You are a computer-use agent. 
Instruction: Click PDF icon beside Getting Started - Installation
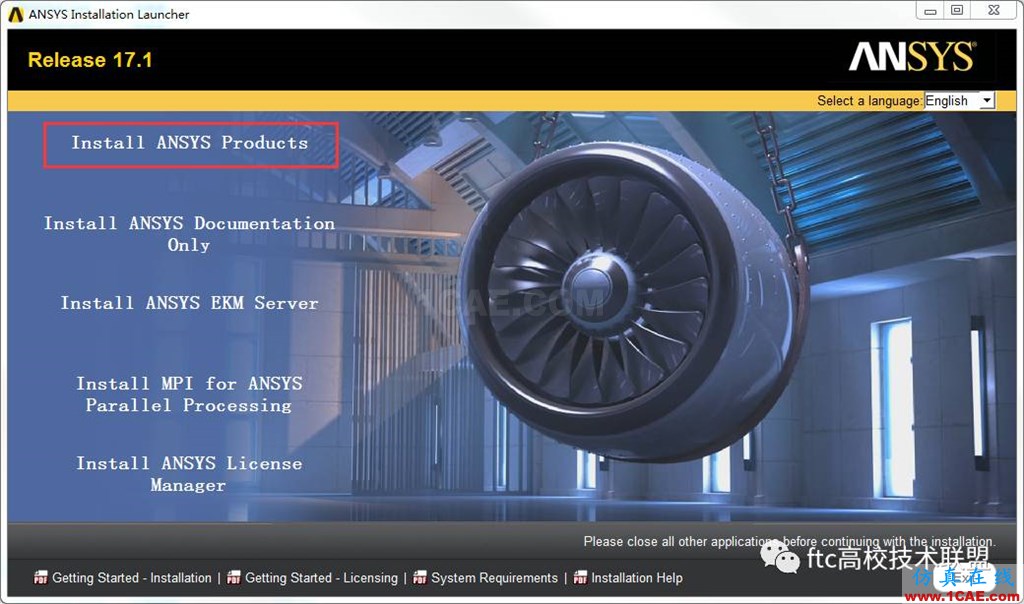(40, 577)
